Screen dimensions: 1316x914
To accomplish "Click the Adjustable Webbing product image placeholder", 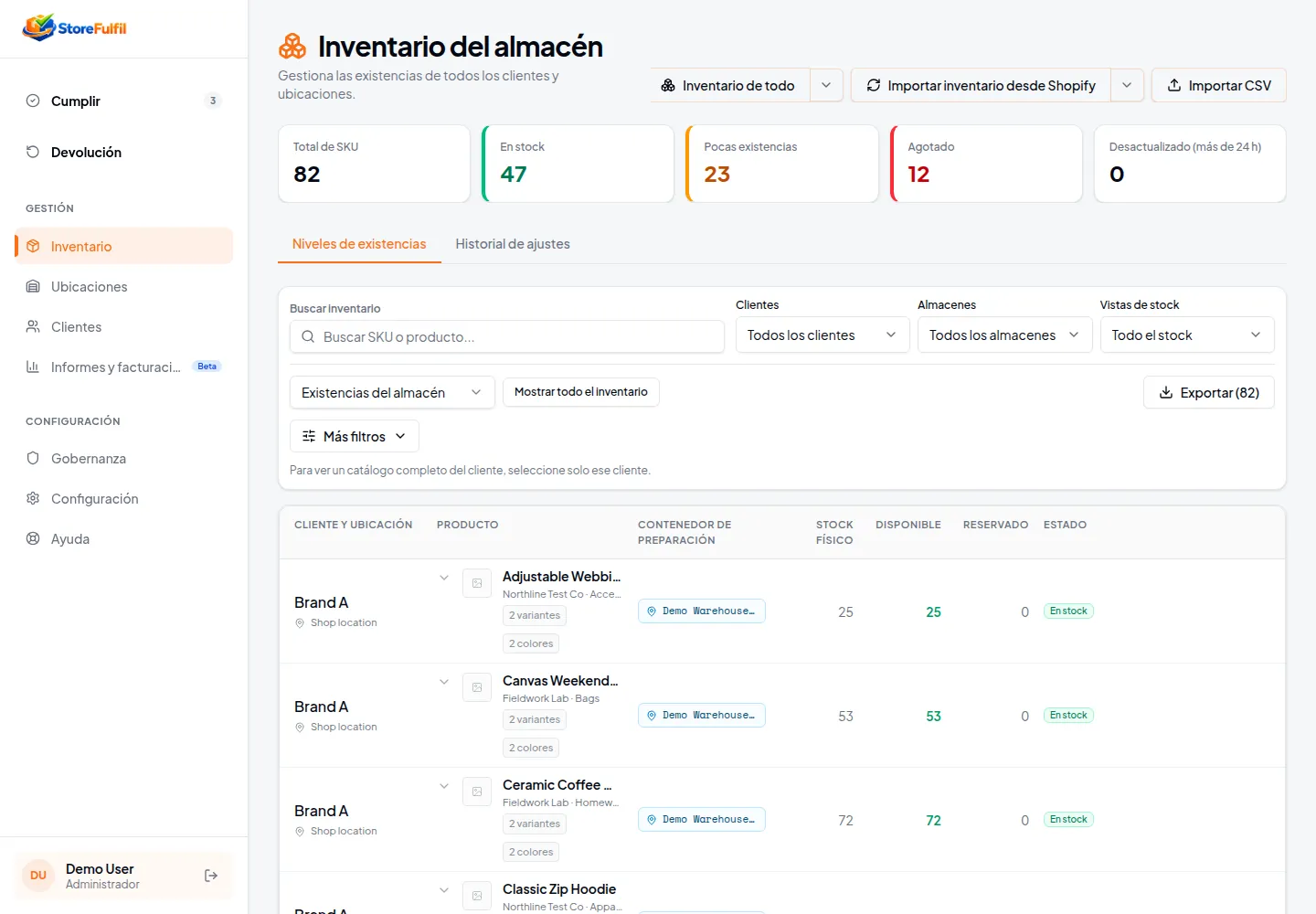I will [477, 583].
